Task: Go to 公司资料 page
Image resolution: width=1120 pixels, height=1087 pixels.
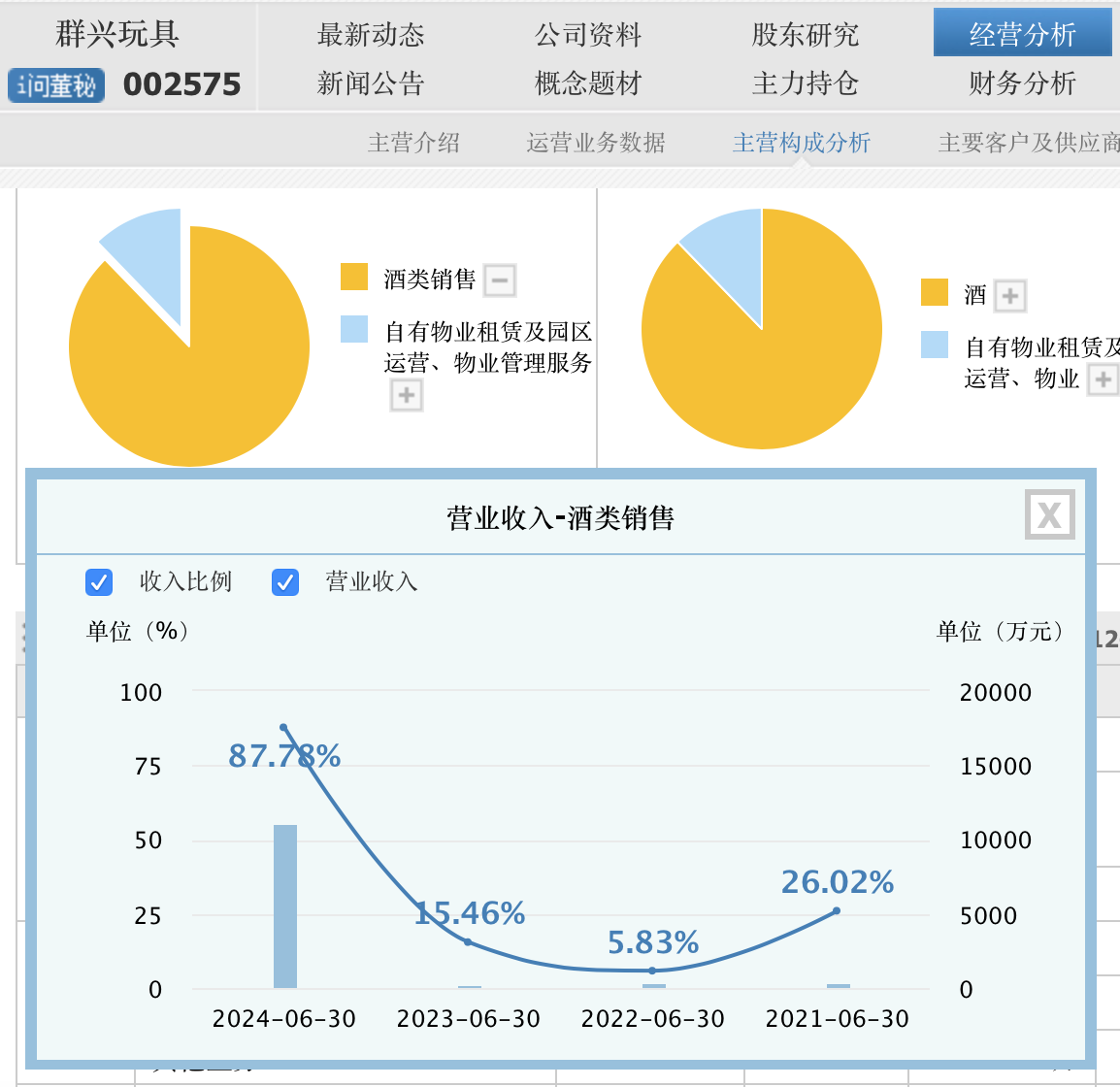Action: [x=588, y=35]
